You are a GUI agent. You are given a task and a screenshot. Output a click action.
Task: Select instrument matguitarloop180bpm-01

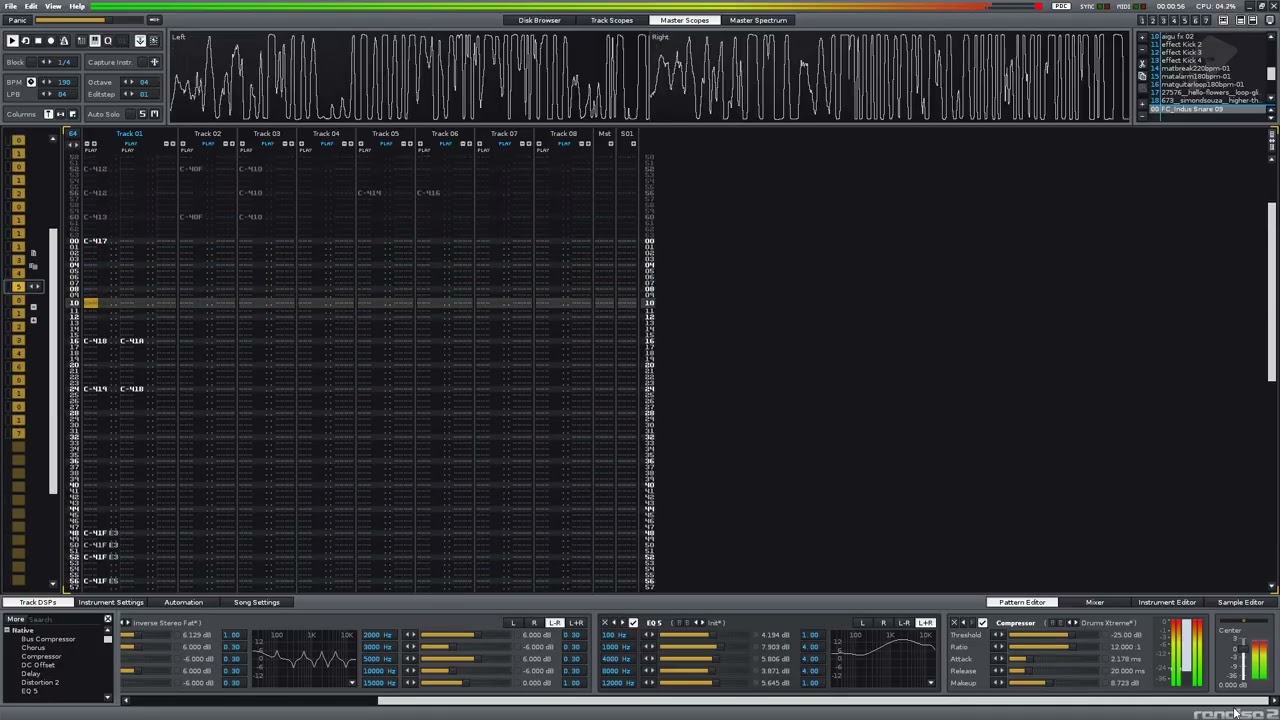click(1203, 84)
